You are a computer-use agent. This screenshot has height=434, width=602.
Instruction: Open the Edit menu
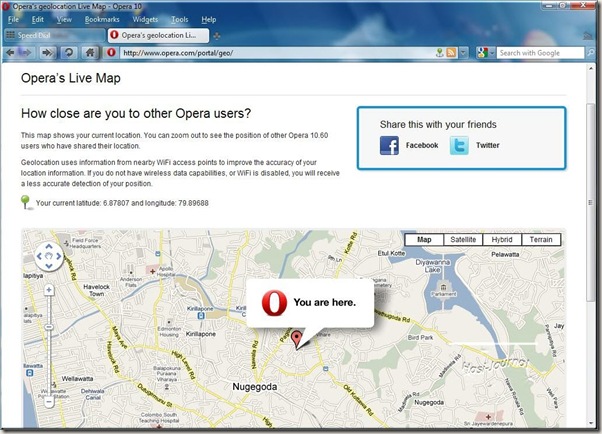pos(38,19)
